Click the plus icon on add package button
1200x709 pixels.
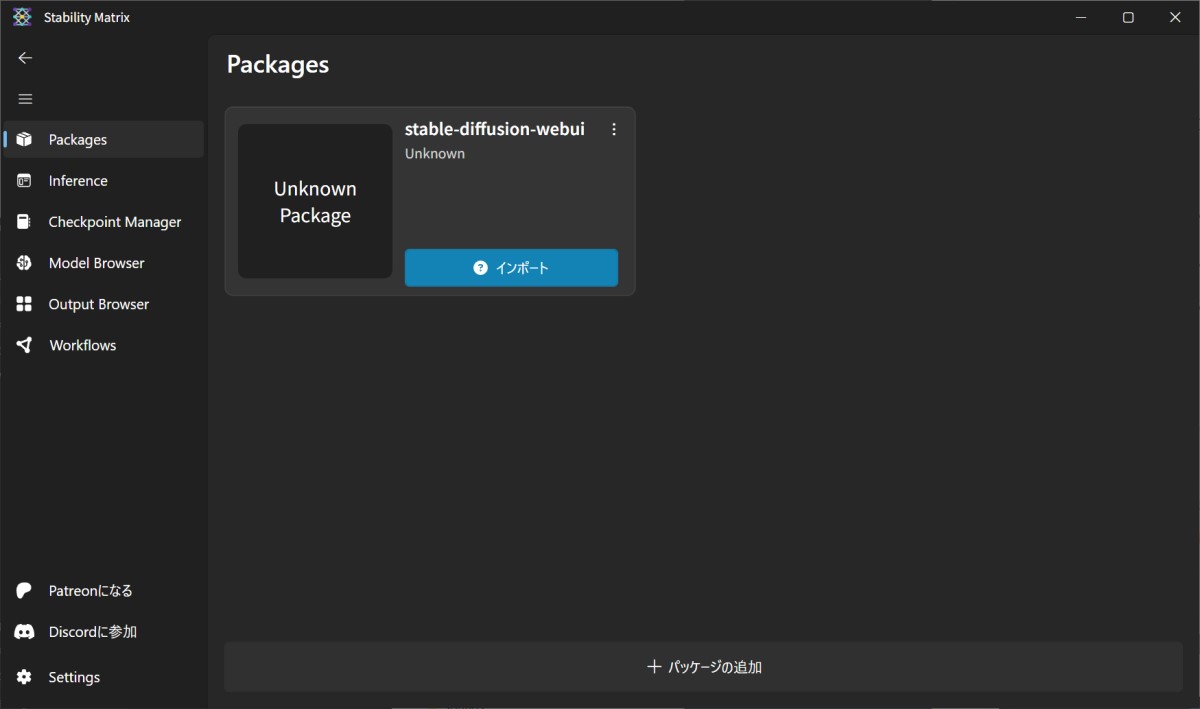[654, 667]
